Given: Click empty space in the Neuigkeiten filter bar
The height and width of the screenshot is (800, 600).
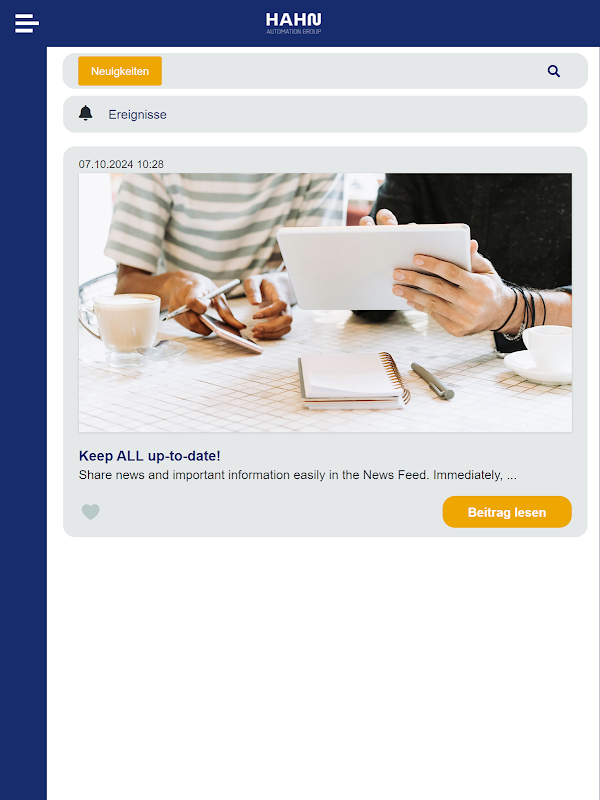Looking at the screenshot, I should pos(352,71).
